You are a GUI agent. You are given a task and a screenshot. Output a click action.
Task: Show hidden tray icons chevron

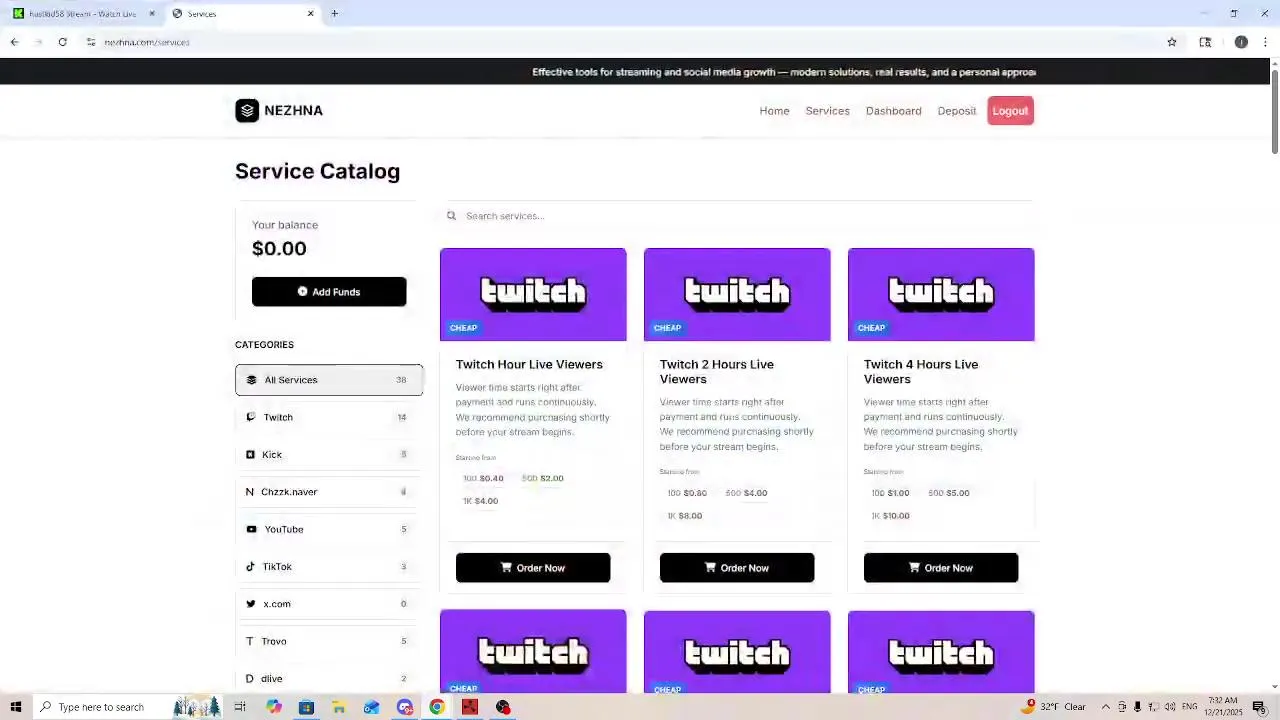click(x=1106, y=707)
